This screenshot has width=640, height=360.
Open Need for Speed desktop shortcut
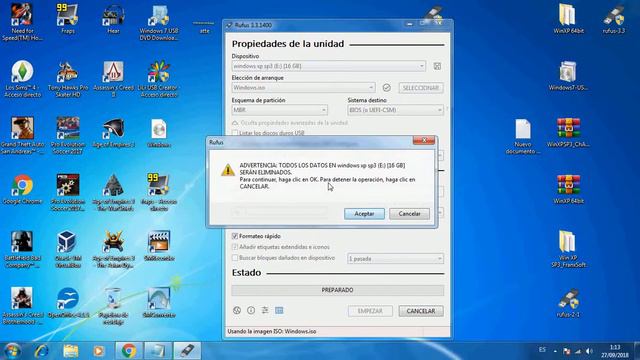(x=22, y=22)
